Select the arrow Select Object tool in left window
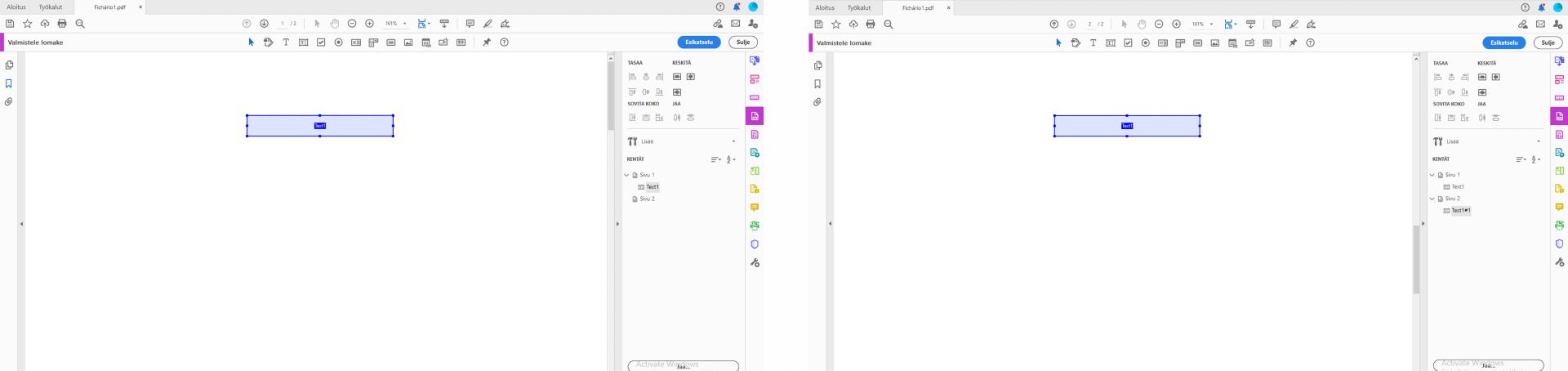 (x=251, y=42)
